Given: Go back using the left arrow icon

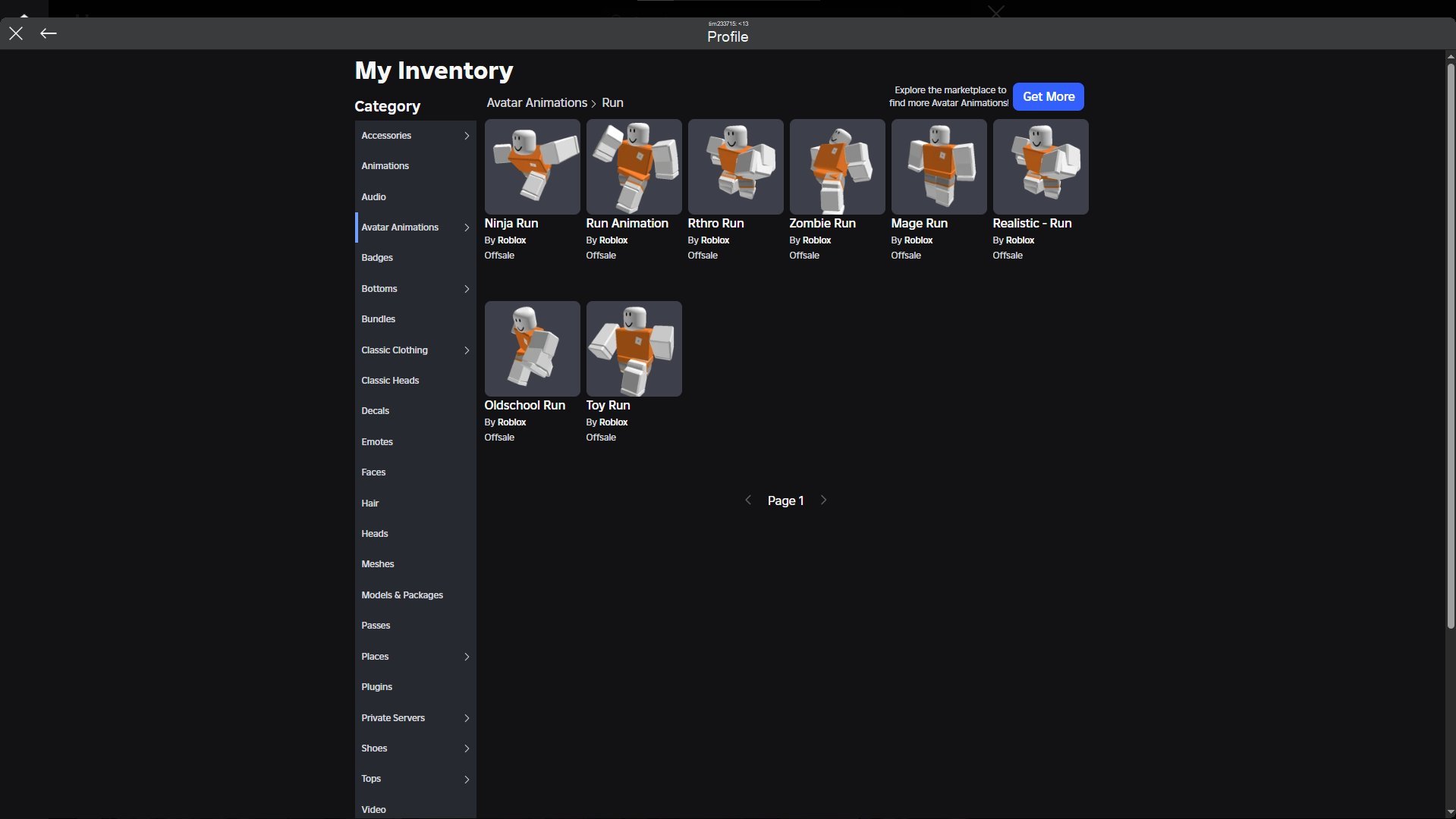Looking at the screenshot, I should (x=49, y=33).
